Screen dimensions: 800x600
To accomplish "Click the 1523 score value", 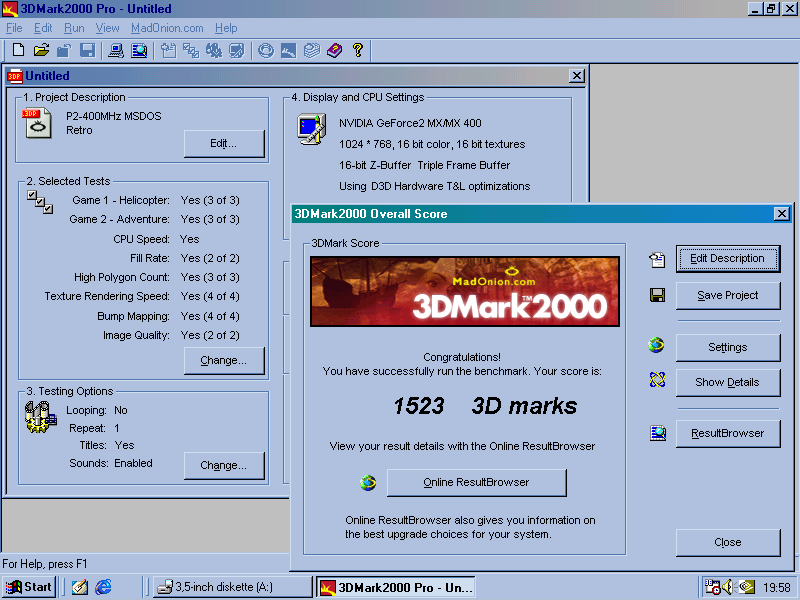I will [419, 406].
